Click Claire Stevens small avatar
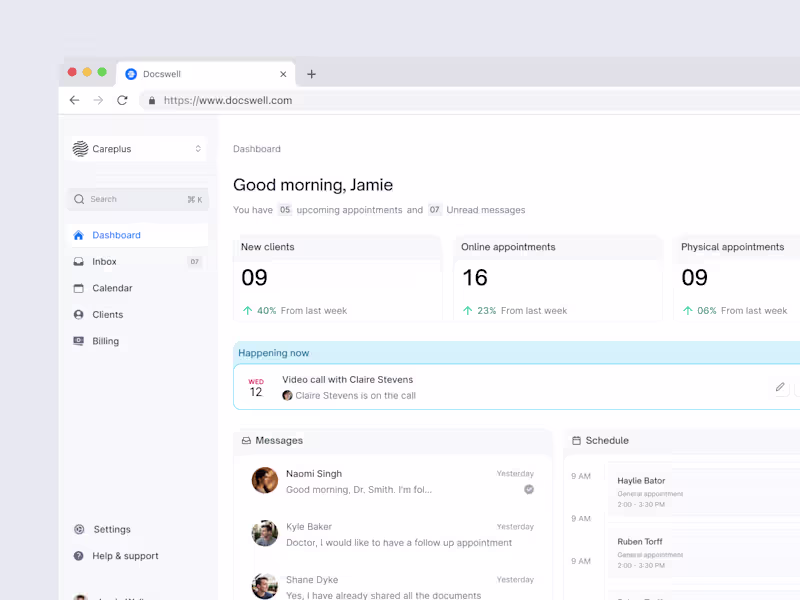The height and width of the screenshot is (600, 800). point(287,395)
